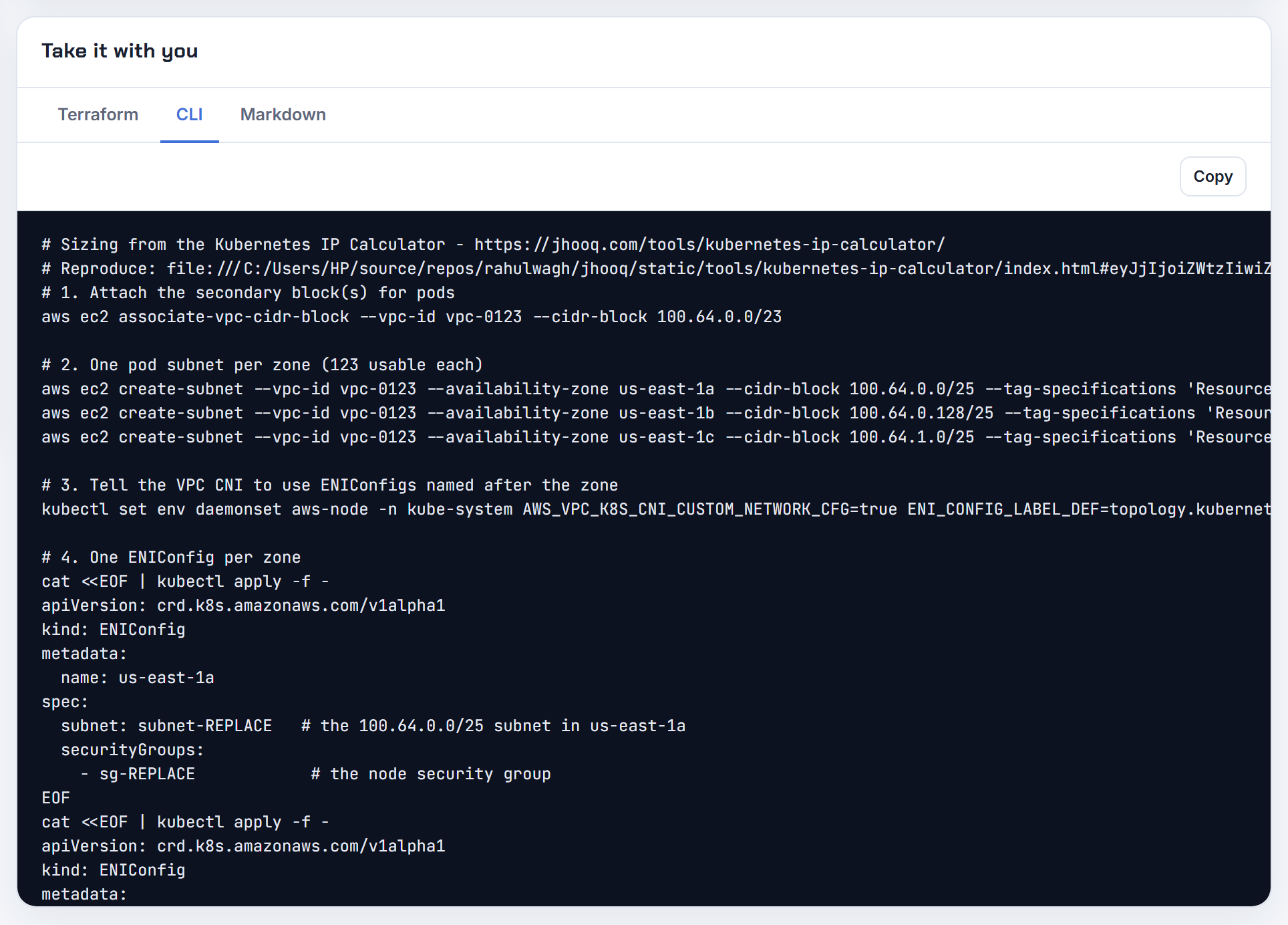Open the Markdown tab

coord(283,114)
